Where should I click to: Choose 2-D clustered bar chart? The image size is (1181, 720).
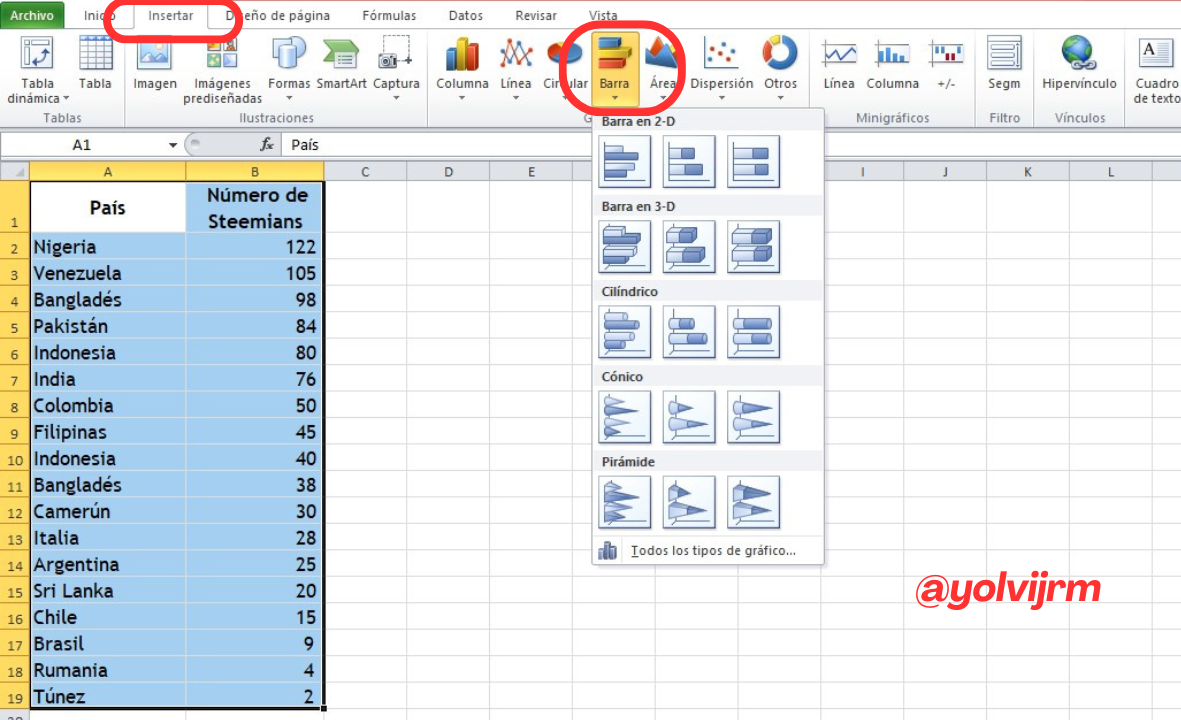[624, 161]
